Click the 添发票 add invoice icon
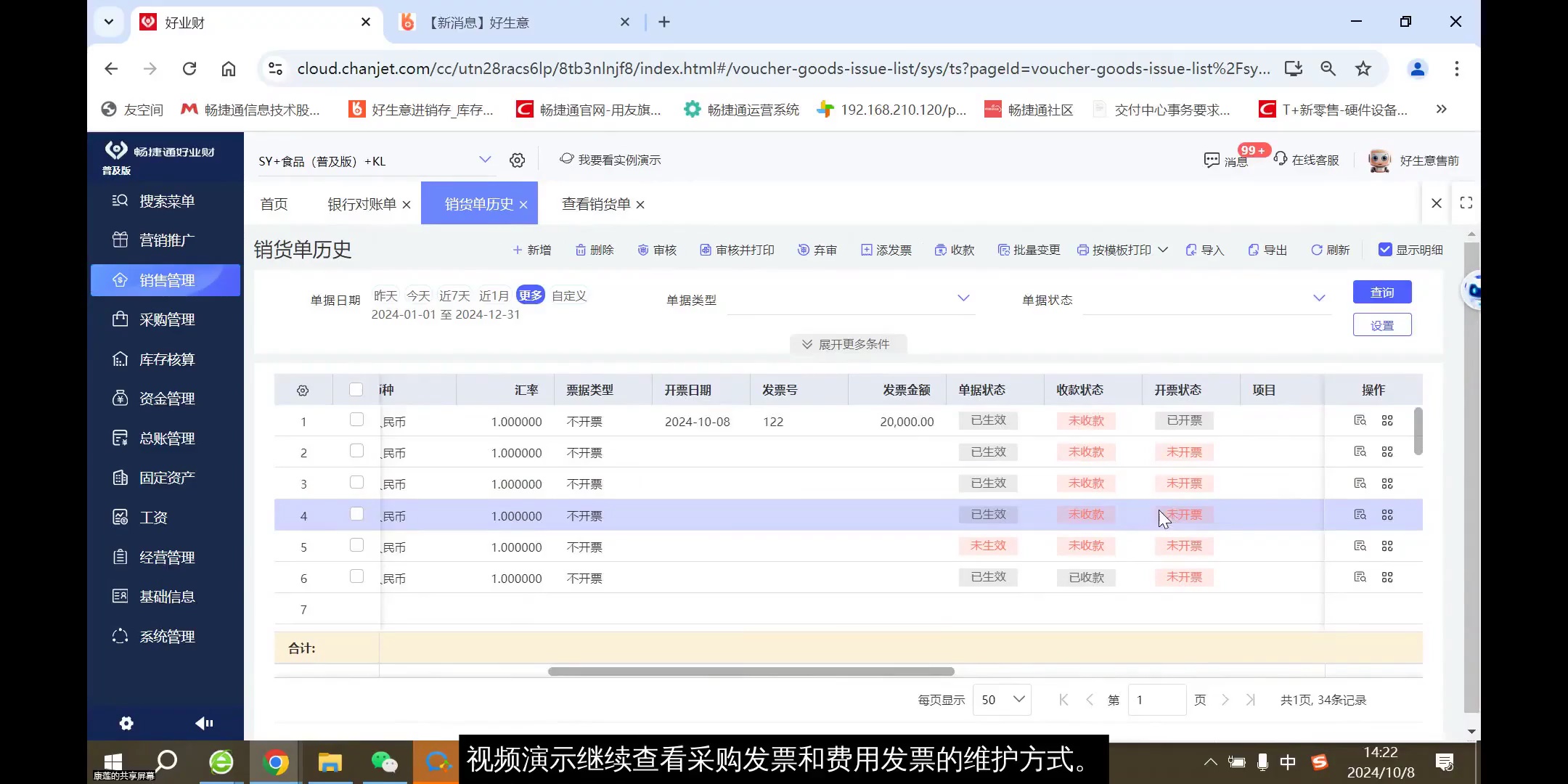This screenshot has height=784, width=1568. (x=886, y=249)
